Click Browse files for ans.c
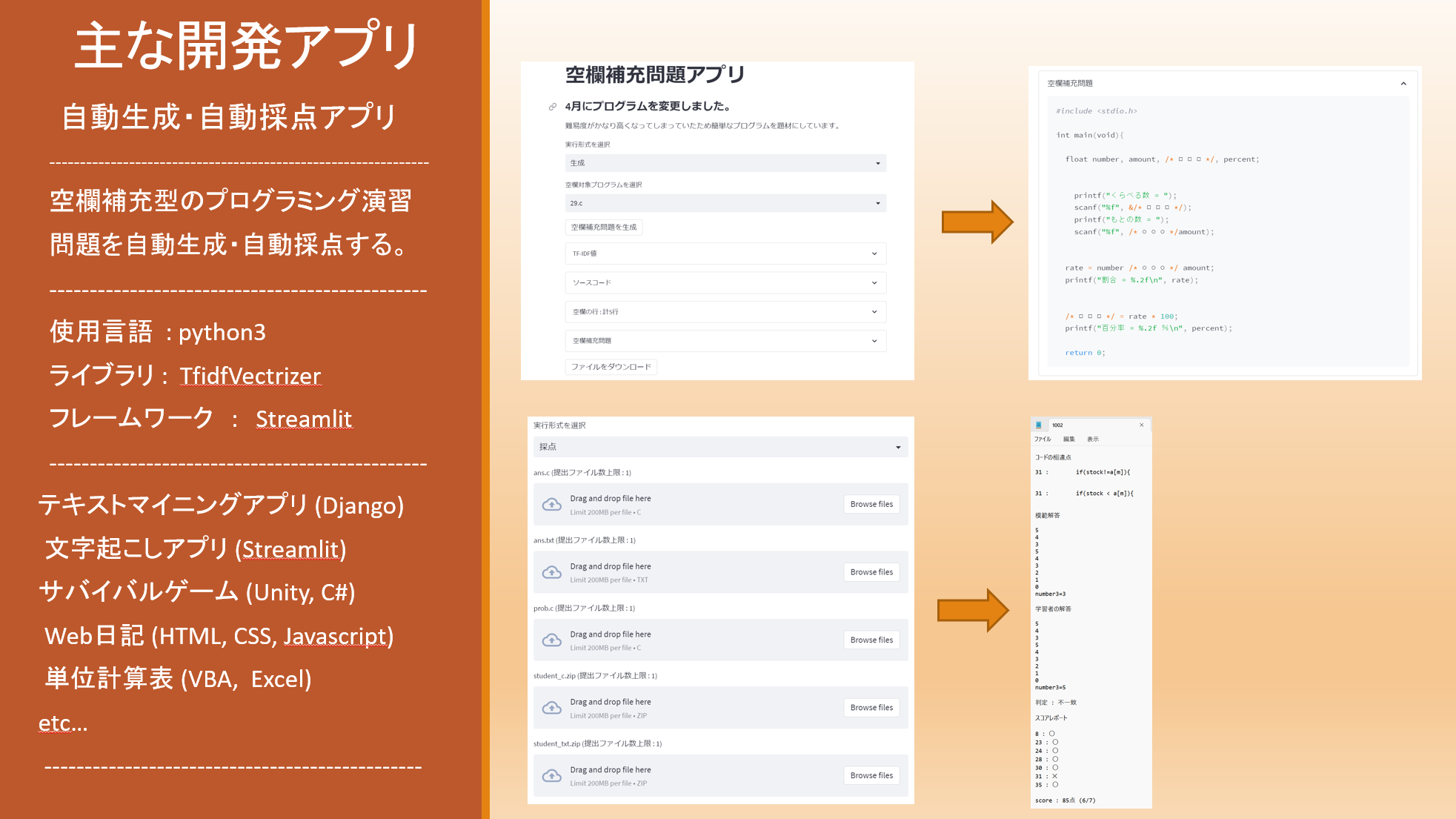The height and width of the screenshot is (819, 1456). [871, 505]
